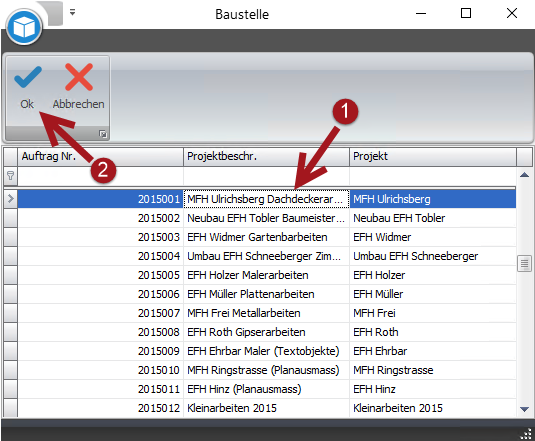
Task: Cancel with the red Abbrechen cross
Action: (x=78, y=86)
